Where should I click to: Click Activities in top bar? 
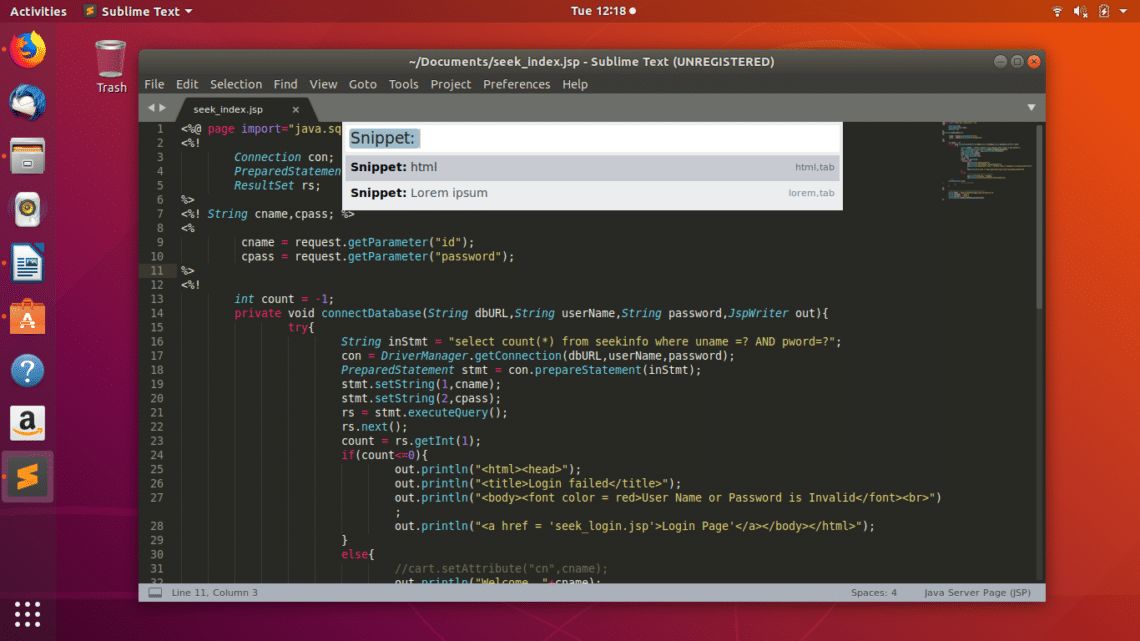pyautogui.click(x=38, y=11)
